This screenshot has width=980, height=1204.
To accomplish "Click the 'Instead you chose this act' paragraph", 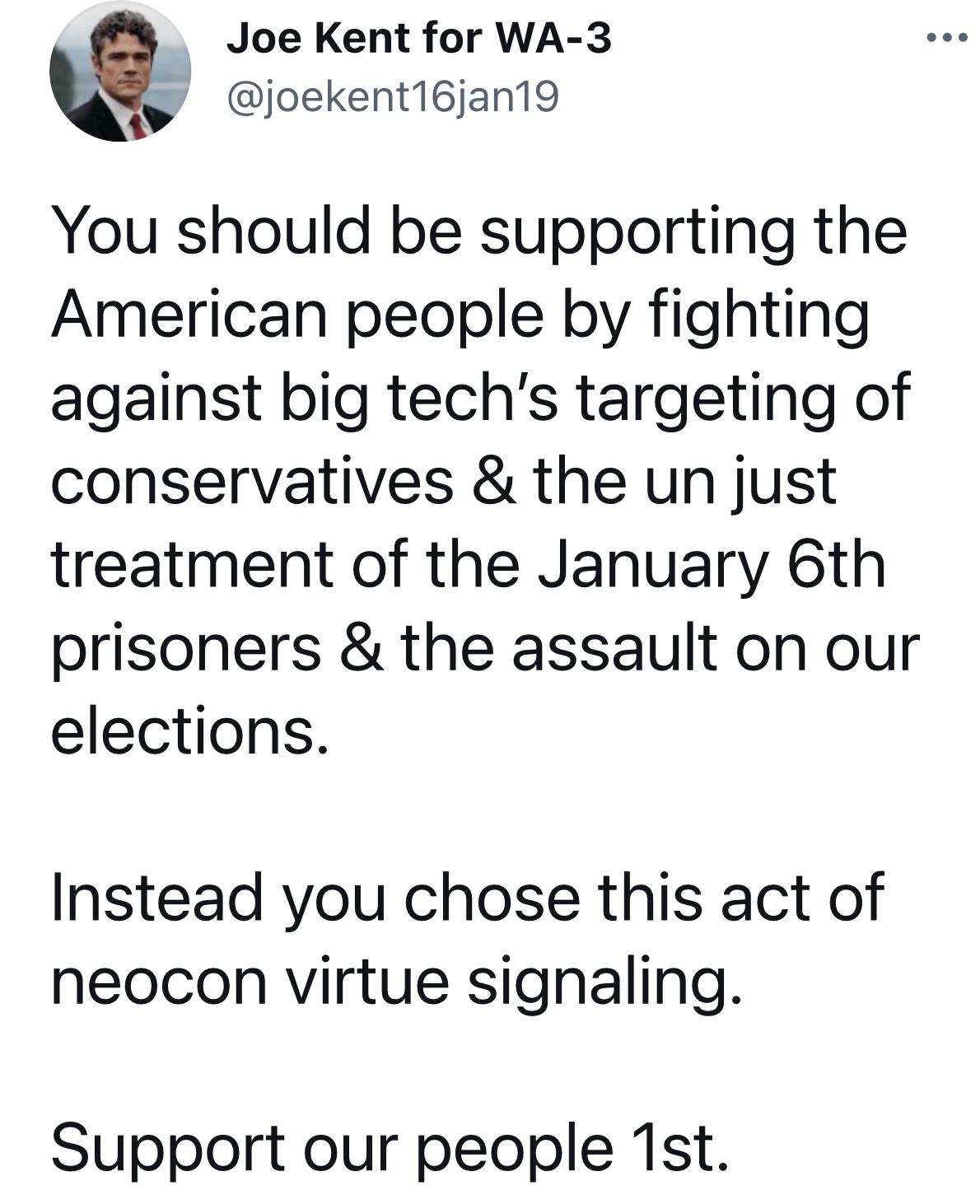I will (x=468, y=938).
